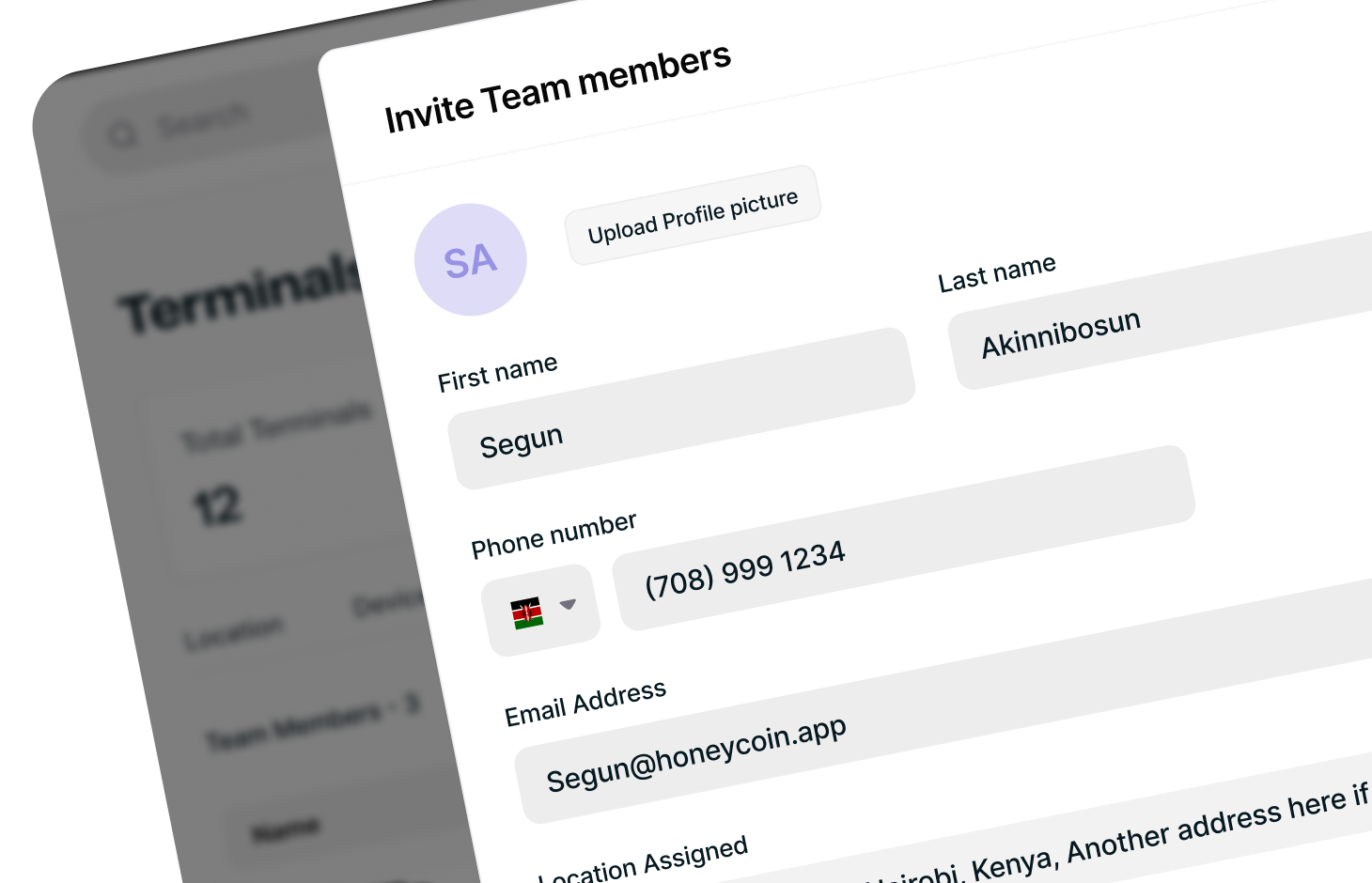Click the search magnifier icon
1372x883 pixels.
[123, 132]
